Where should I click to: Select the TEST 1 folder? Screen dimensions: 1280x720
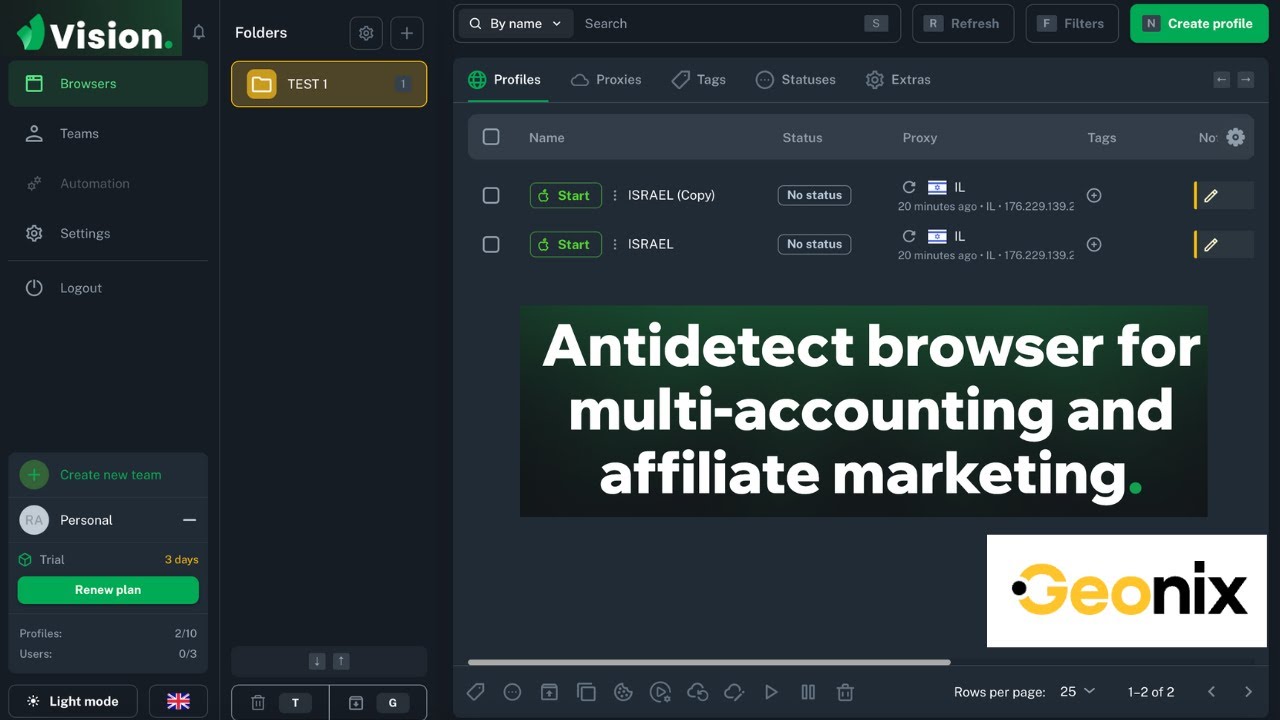coord(329,84)
